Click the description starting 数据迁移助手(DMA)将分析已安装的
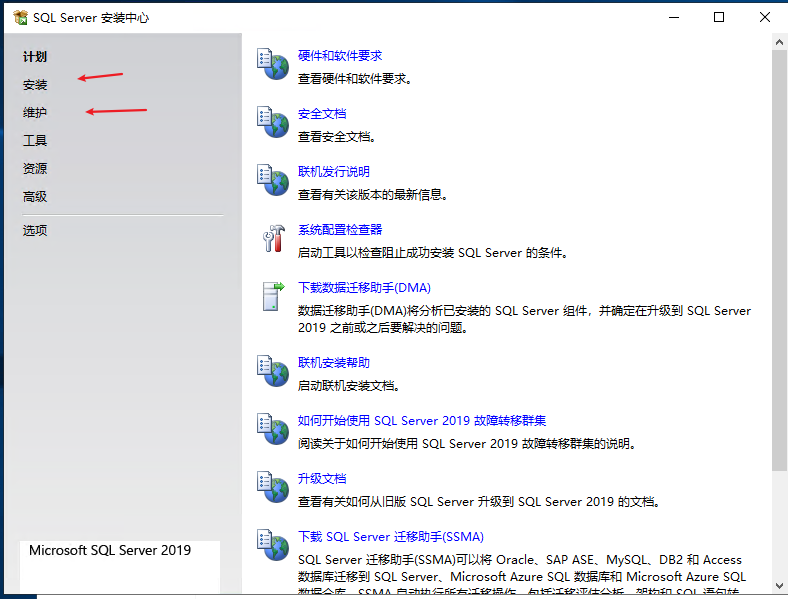 (x=524, y=319)
